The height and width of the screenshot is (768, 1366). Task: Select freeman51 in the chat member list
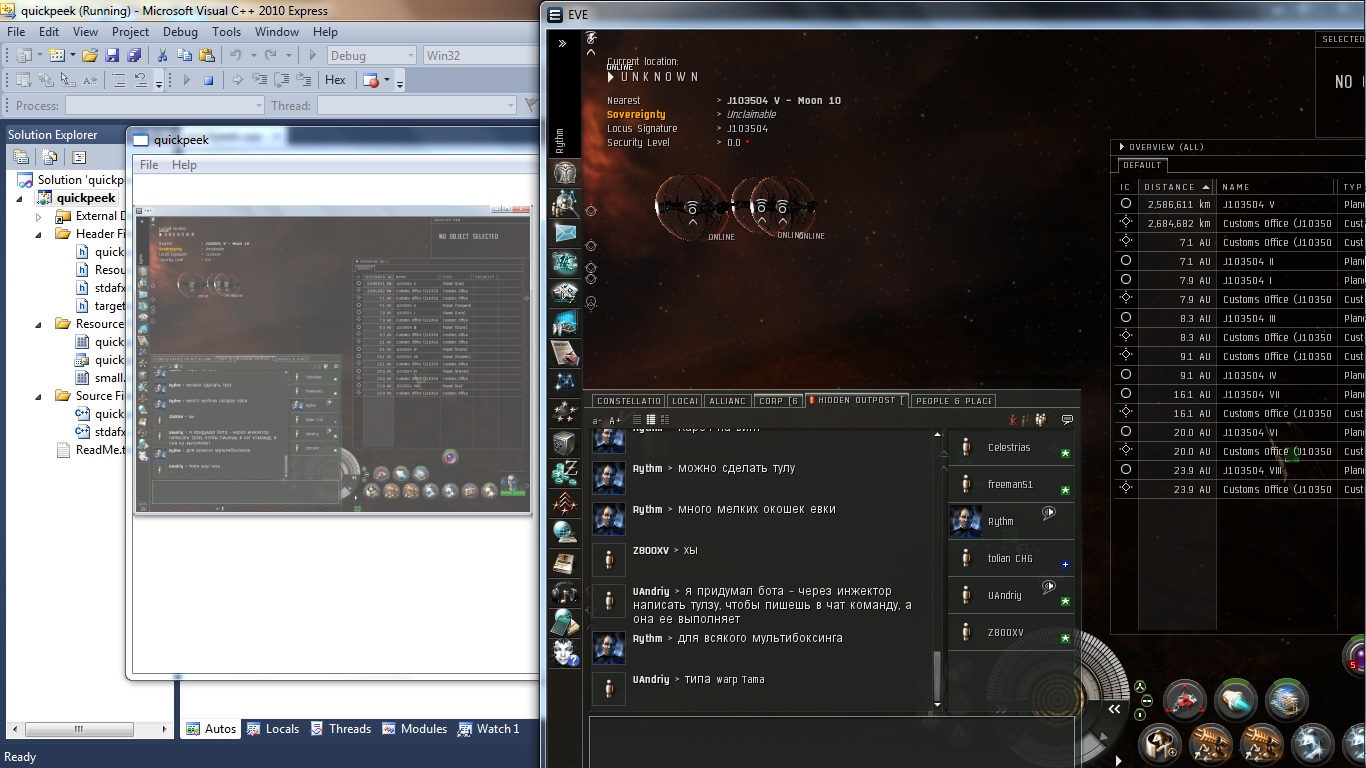click(1011, 485)
